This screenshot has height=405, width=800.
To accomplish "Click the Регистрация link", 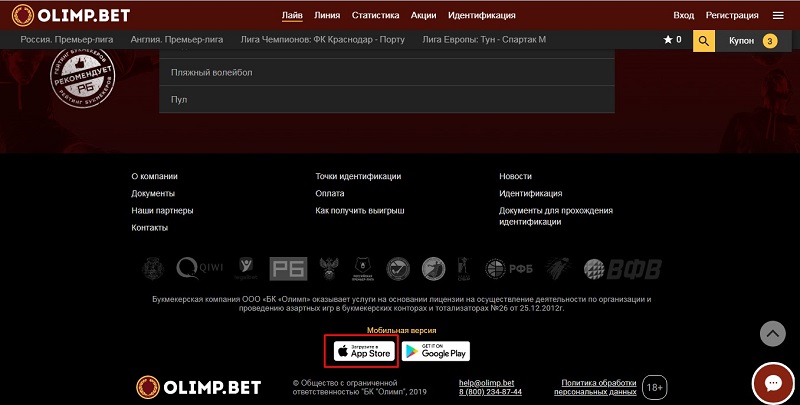I will click(x=732, y=15).
